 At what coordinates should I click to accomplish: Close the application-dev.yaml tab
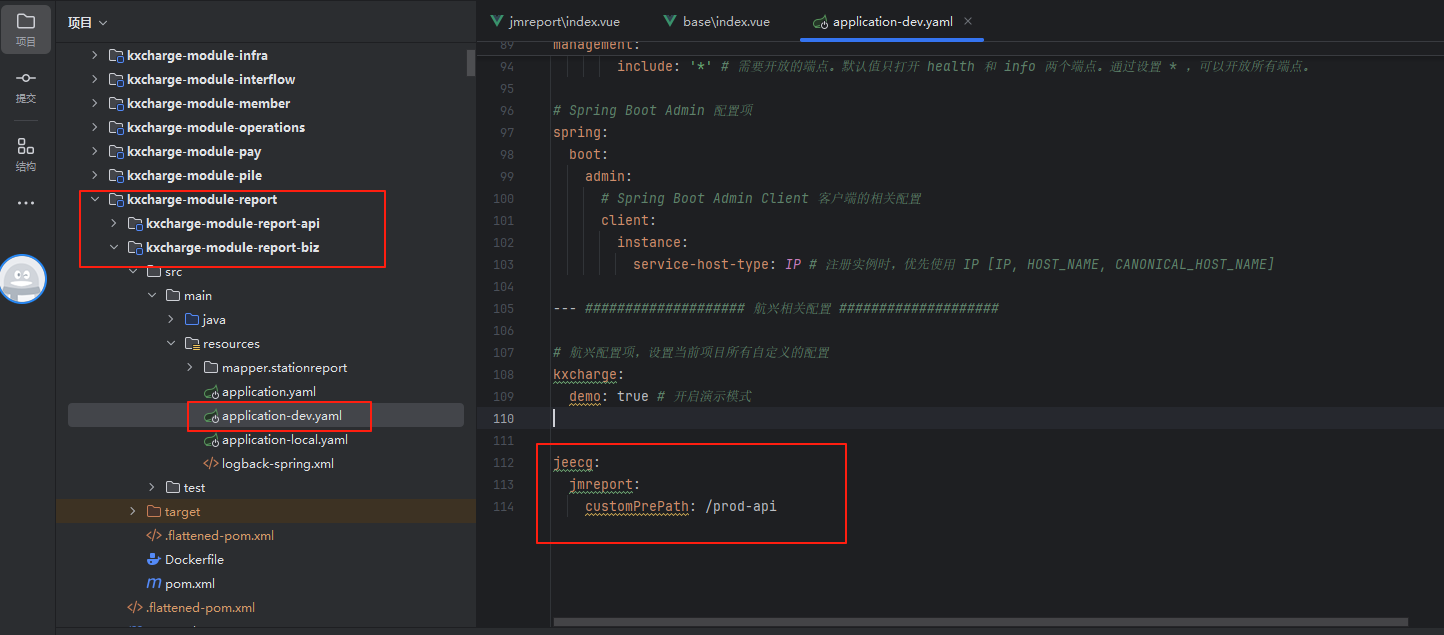[968, 21]
